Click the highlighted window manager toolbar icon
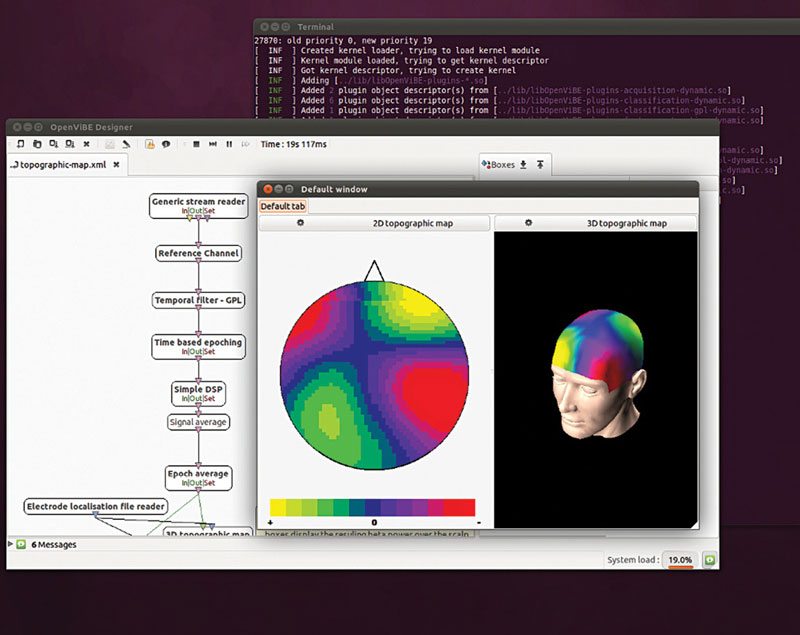The height and width of the screenshot is (635, 800). click(150, 144)
